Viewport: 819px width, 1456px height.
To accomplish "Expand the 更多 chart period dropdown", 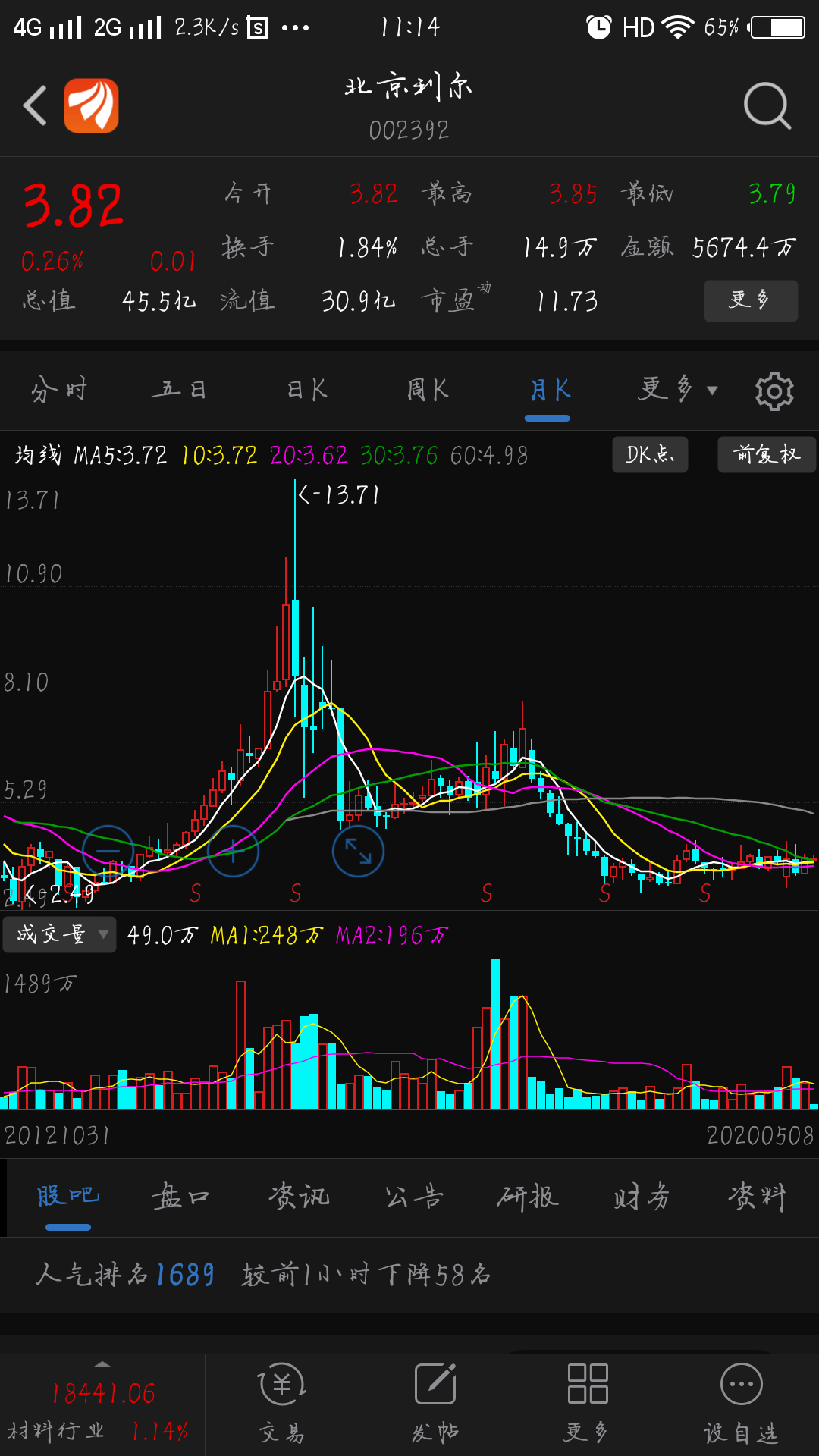I will [x=676, y=390].
